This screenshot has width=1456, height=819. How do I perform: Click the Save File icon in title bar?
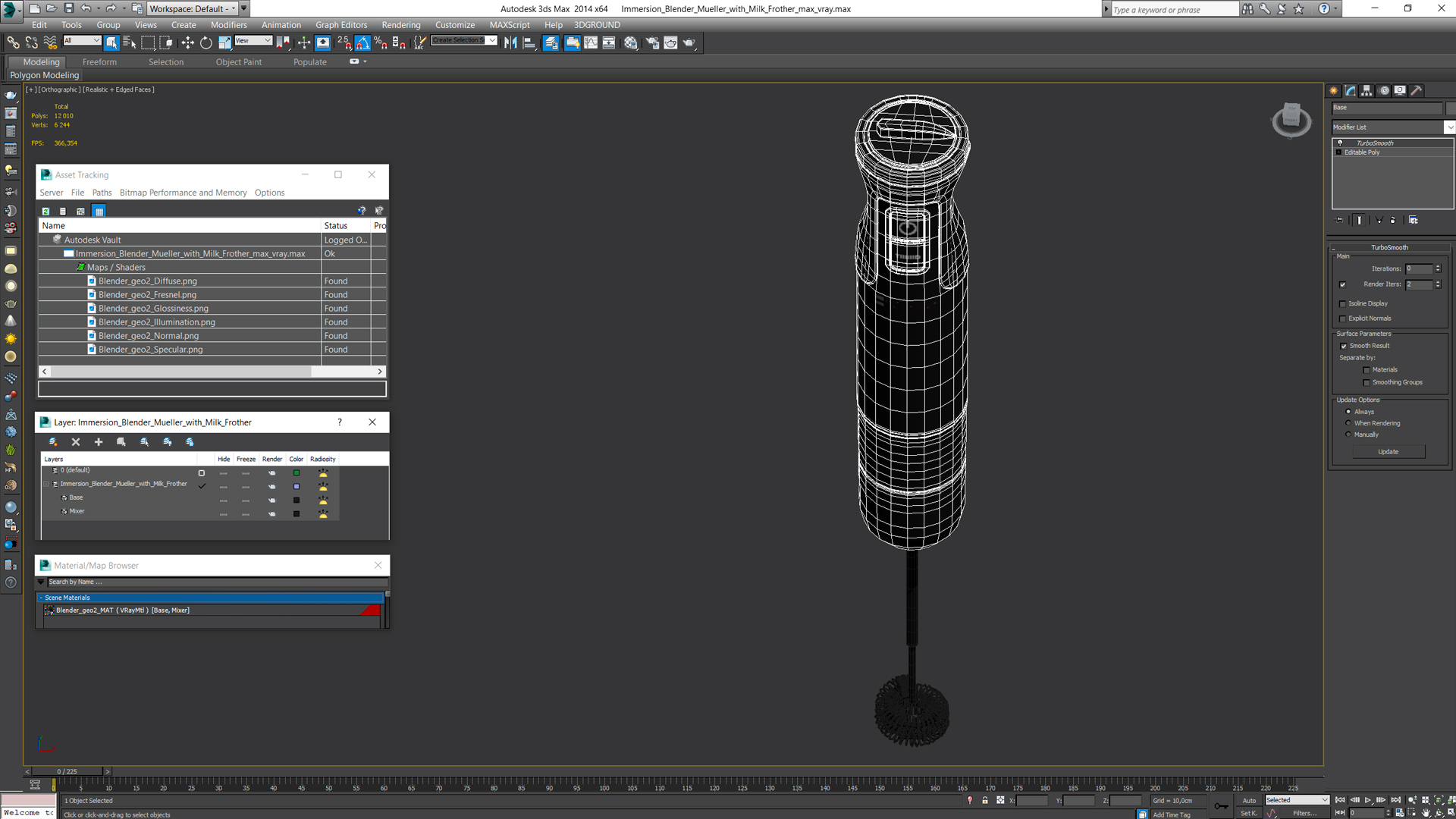(69, 8)
